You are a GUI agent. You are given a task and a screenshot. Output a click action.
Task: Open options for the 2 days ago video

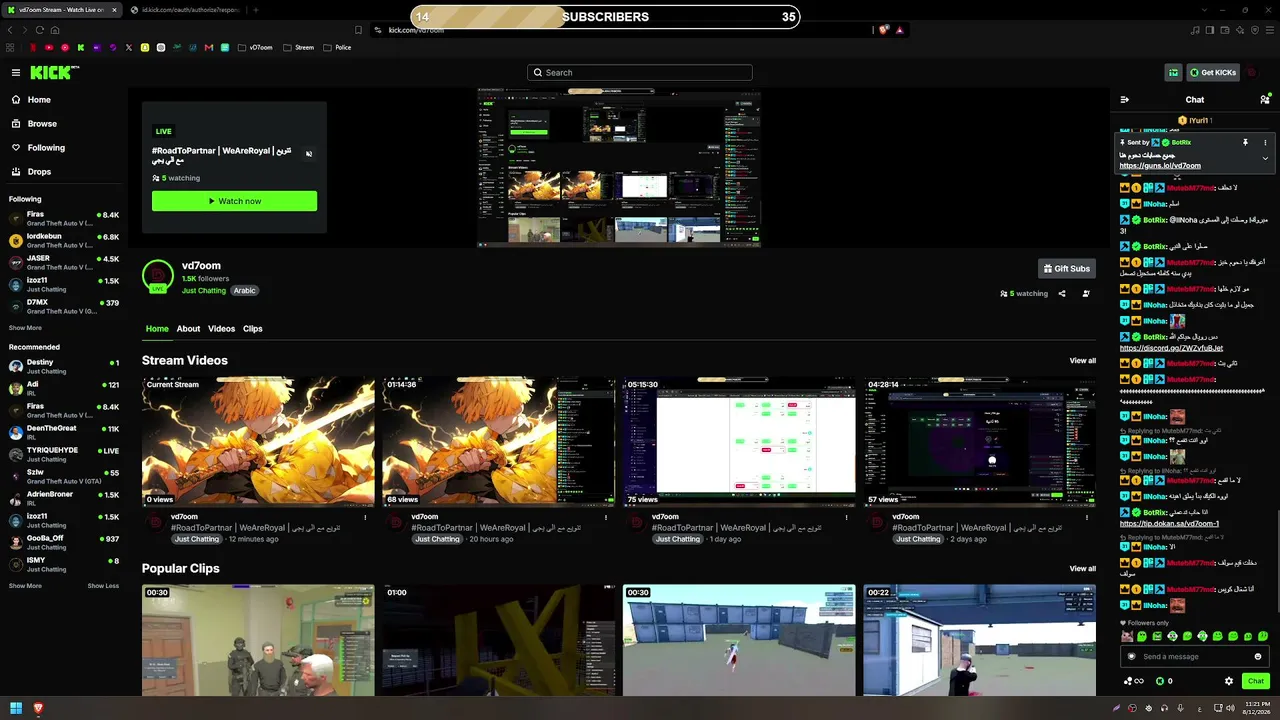[1087, 518]
